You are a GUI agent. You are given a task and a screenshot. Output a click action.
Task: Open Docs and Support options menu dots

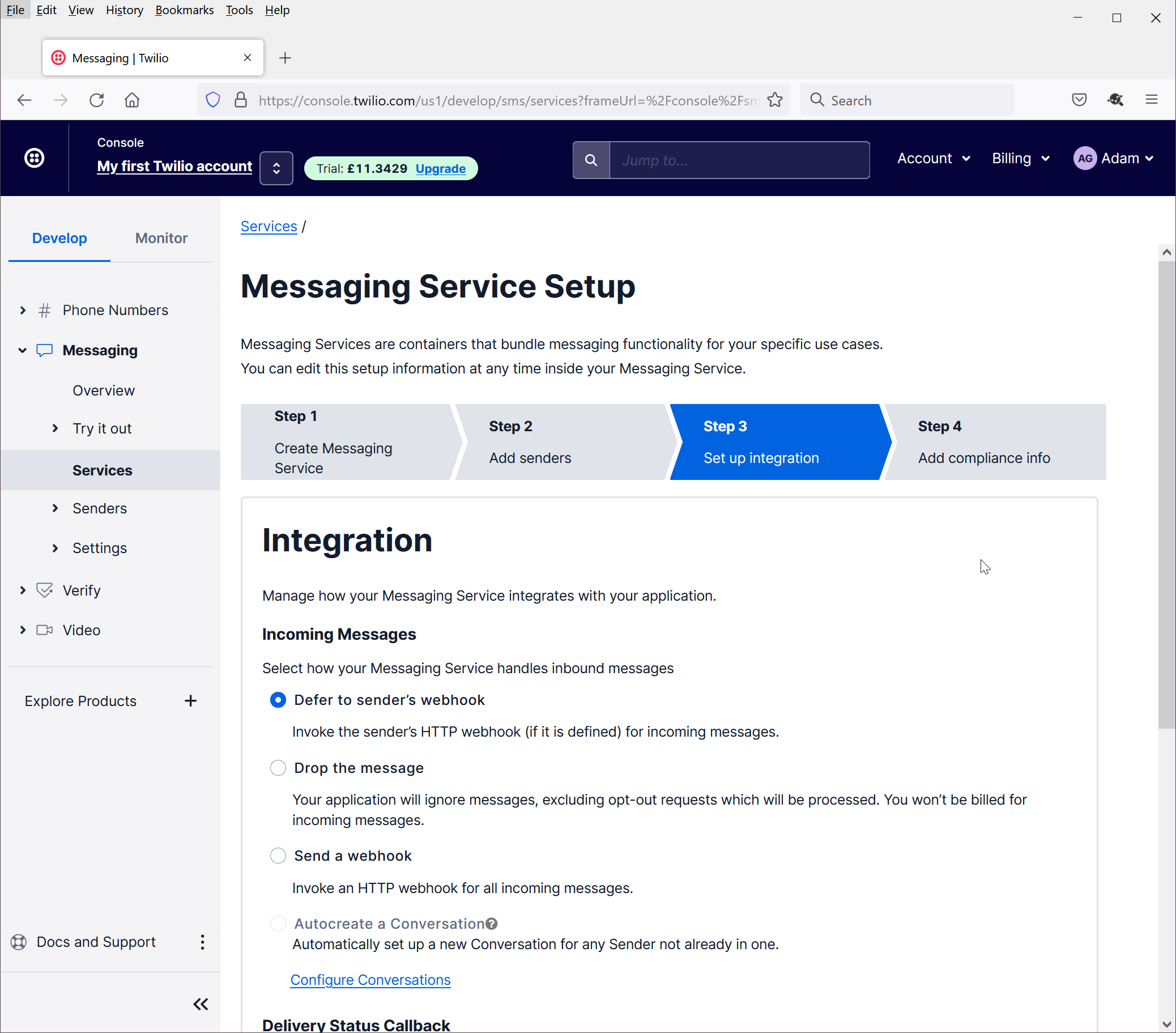[202, 942]
